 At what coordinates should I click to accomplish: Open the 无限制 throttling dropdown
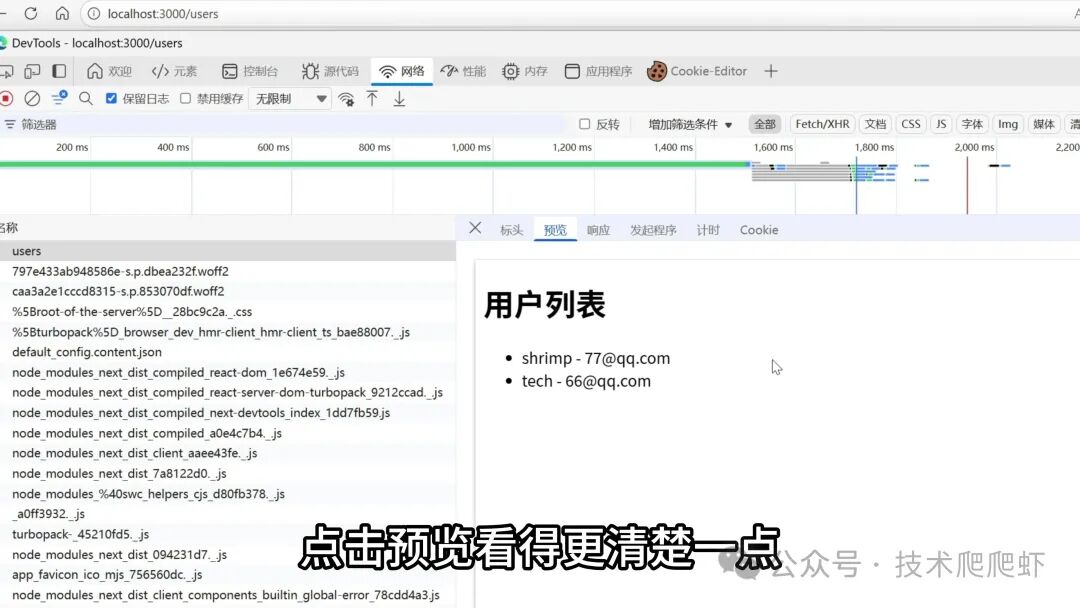point(290,98)
